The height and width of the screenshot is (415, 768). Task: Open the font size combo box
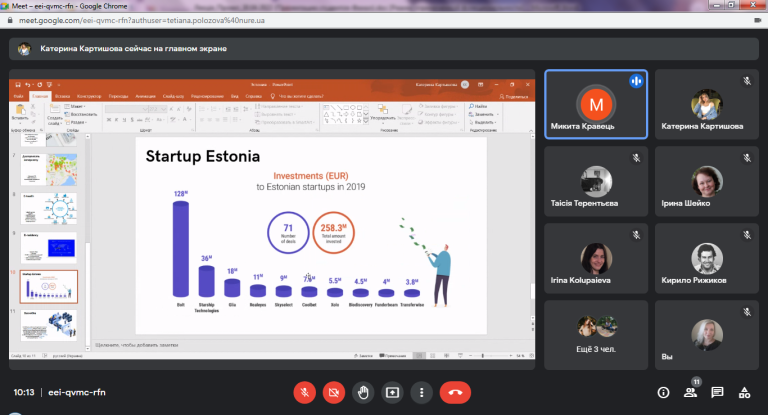(158, 109)
